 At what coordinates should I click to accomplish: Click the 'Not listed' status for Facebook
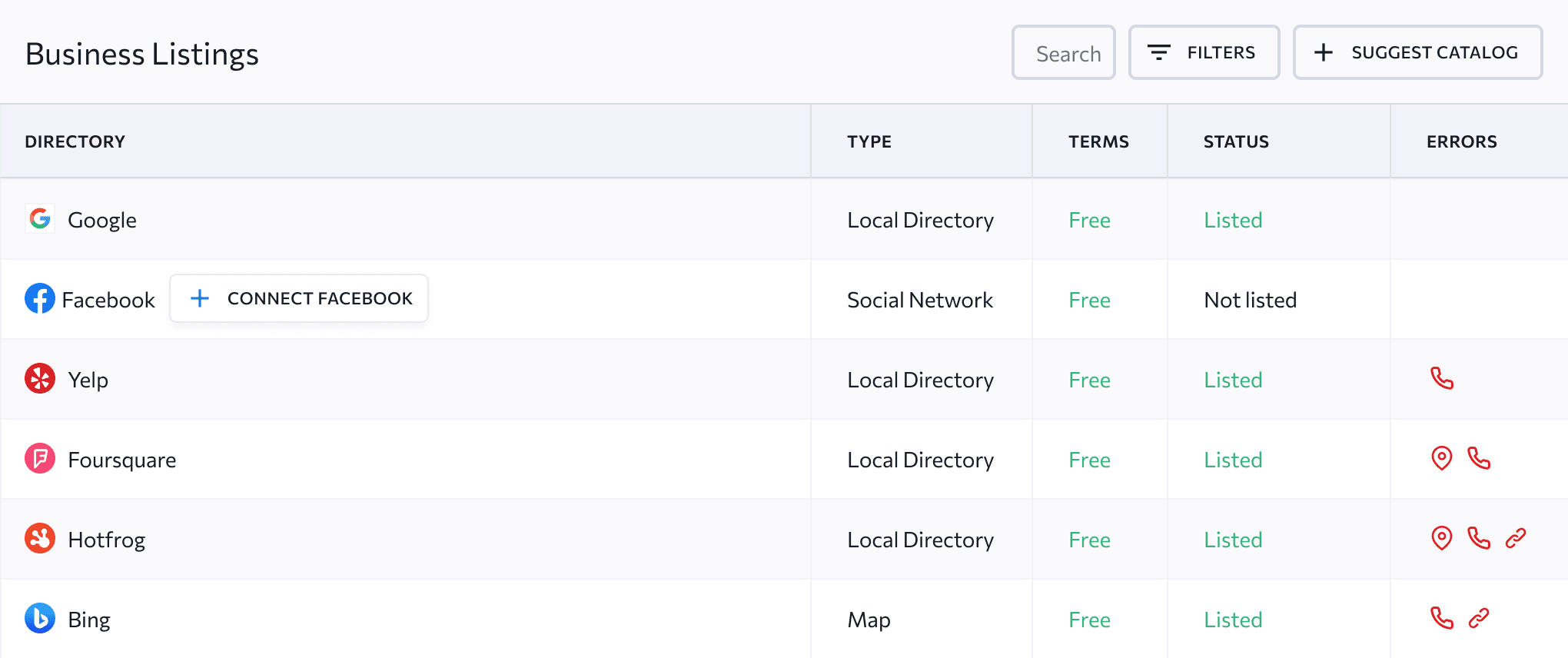(x=1251, y=300)
